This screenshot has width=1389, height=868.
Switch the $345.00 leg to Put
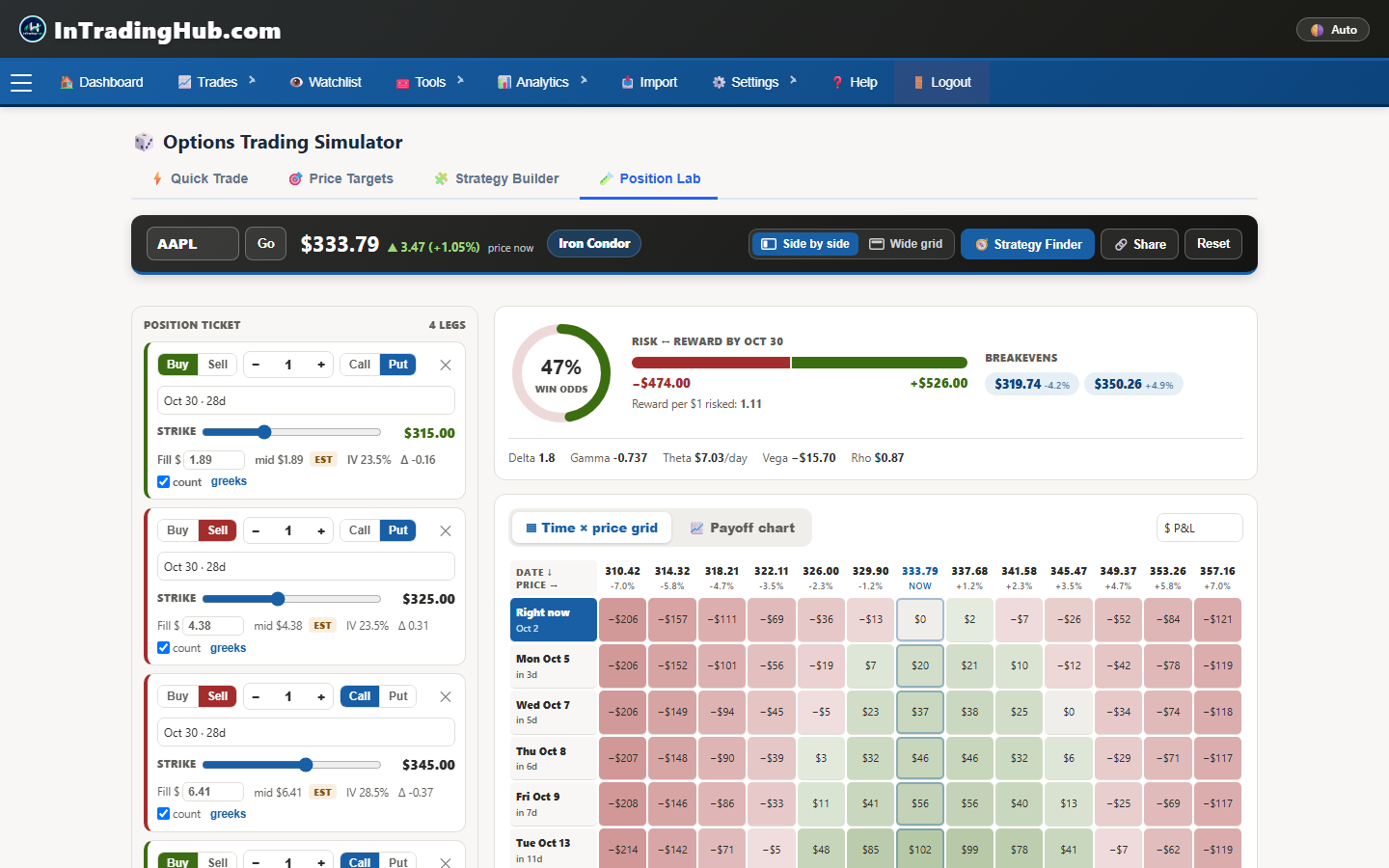click(x=398, y=696)
